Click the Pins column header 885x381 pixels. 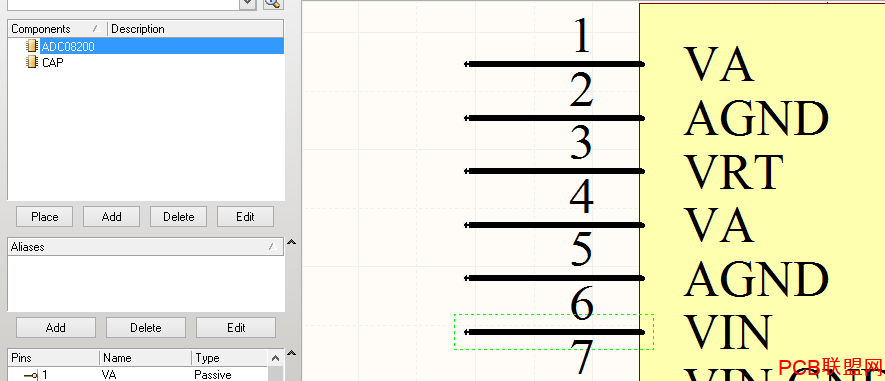pyautogui.click(x=54, y=358)
